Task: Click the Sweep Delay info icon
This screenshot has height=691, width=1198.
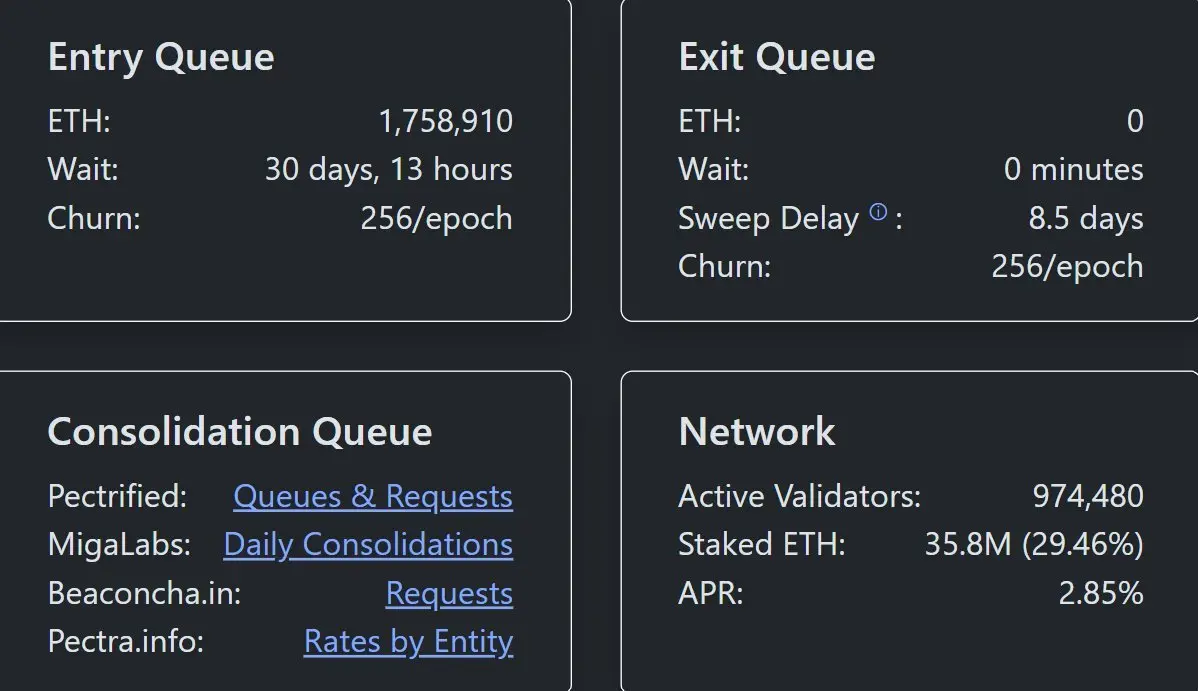Action: [x=878, y=212]
